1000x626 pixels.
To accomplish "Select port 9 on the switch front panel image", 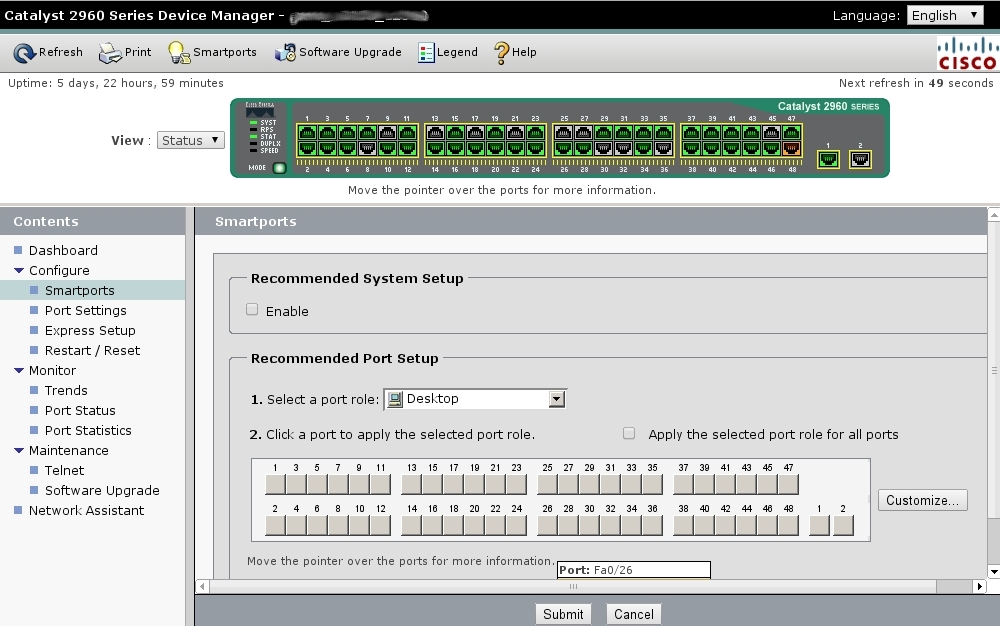I will coord(387,133).
